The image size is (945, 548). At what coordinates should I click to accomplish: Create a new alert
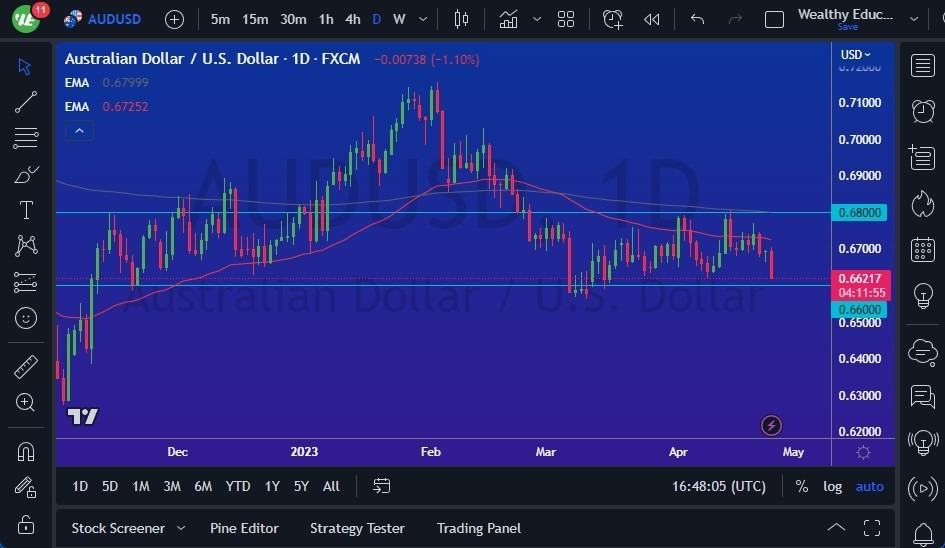[612, 19]
